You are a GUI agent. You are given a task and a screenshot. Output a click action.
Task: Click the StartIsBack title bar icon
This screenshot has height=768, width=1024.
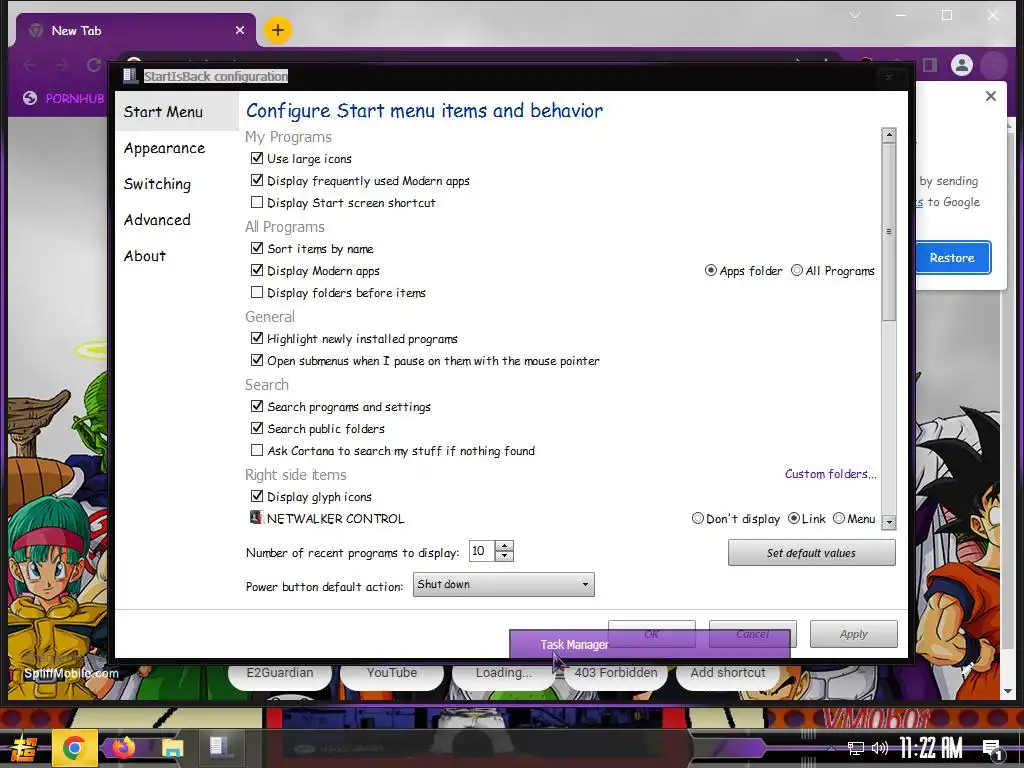coord(131,76)
